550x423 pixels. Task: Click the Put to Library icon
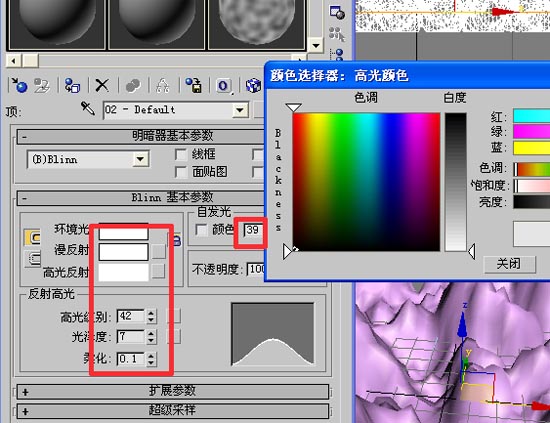tap(194, 85)
